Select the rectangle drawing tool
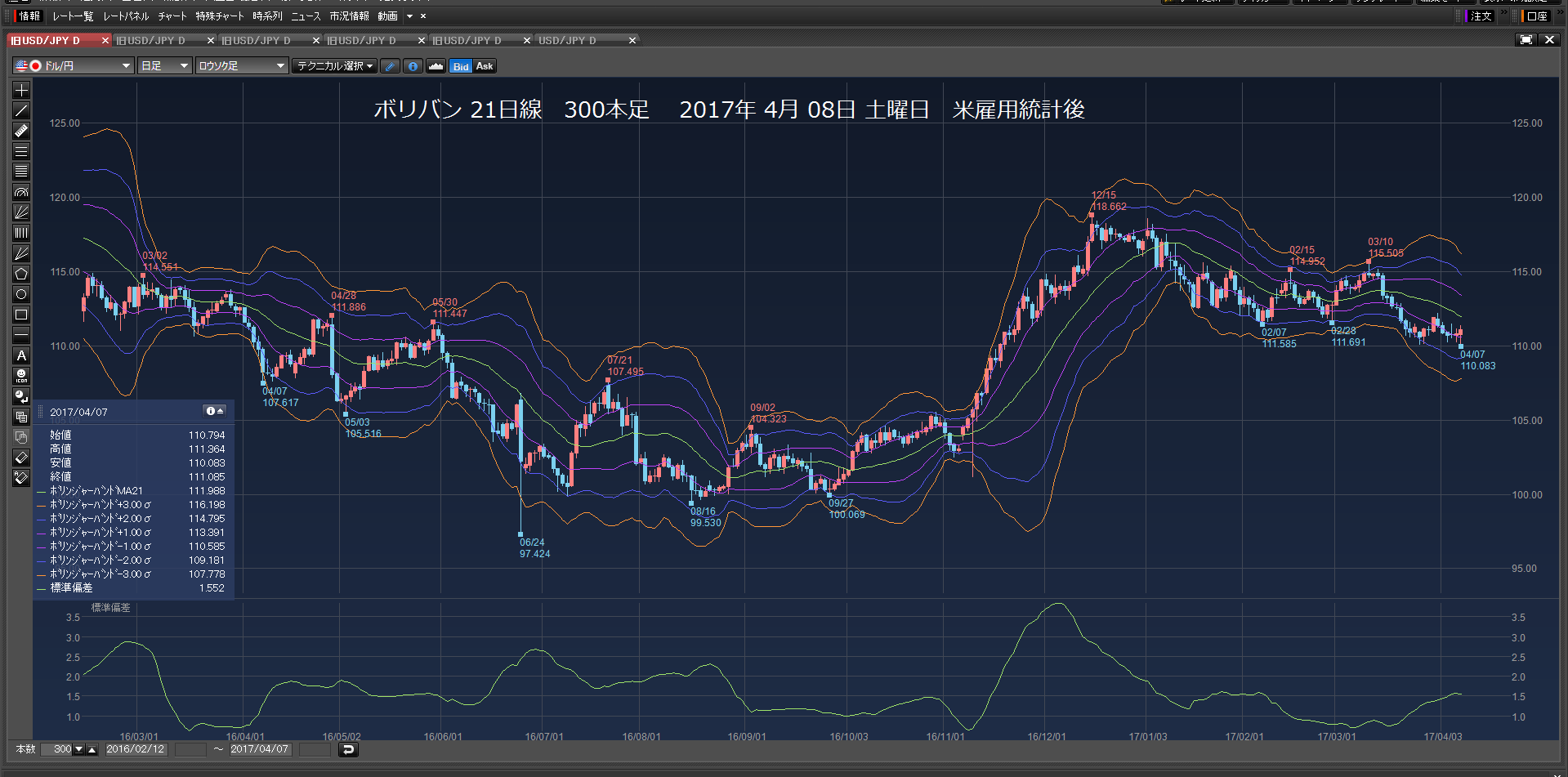The image size is (1568, 777). pyautogui.click(x=21, y=315)
